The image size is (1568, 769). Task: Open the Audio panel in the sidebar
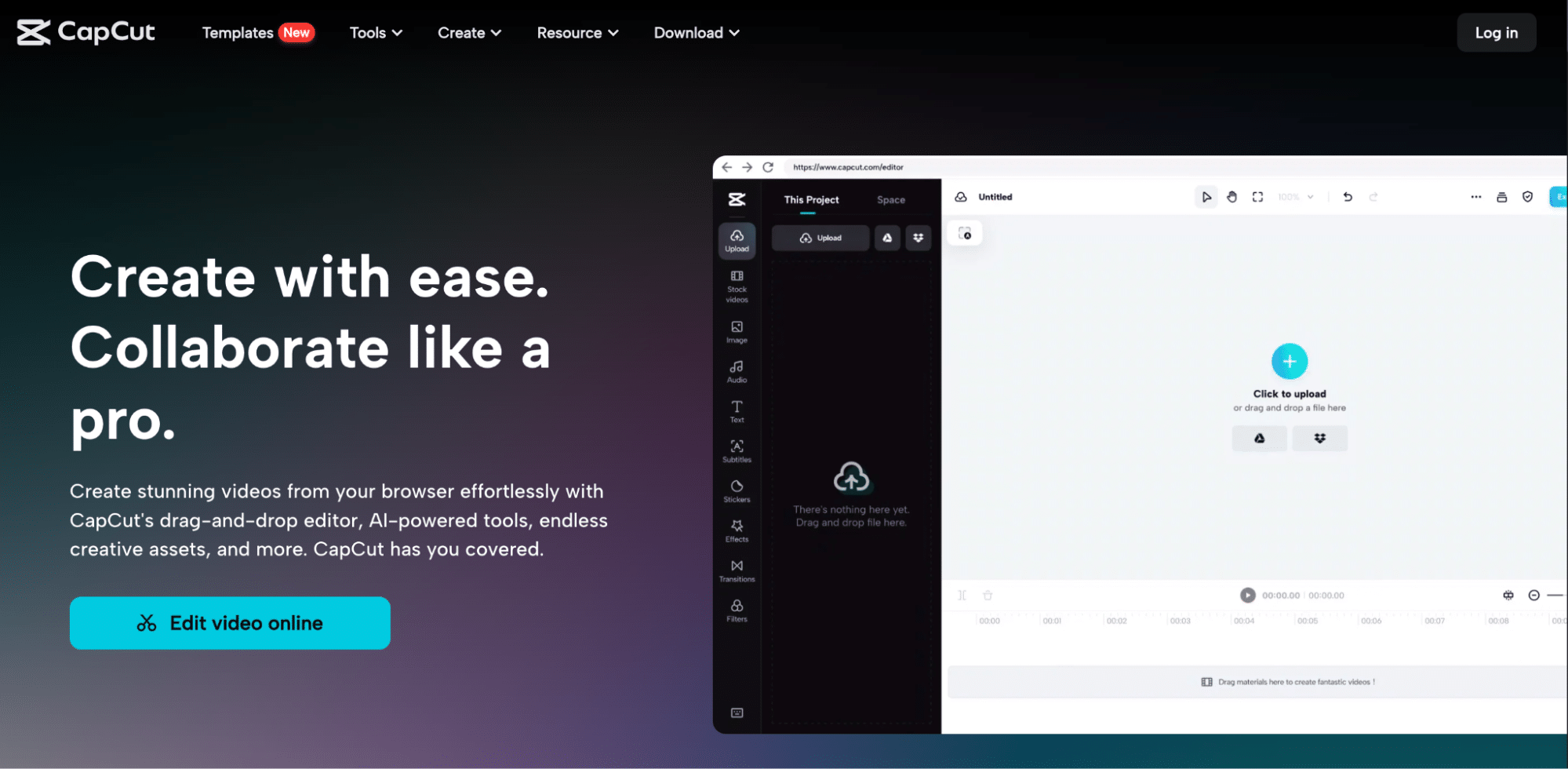coord(737,372)
